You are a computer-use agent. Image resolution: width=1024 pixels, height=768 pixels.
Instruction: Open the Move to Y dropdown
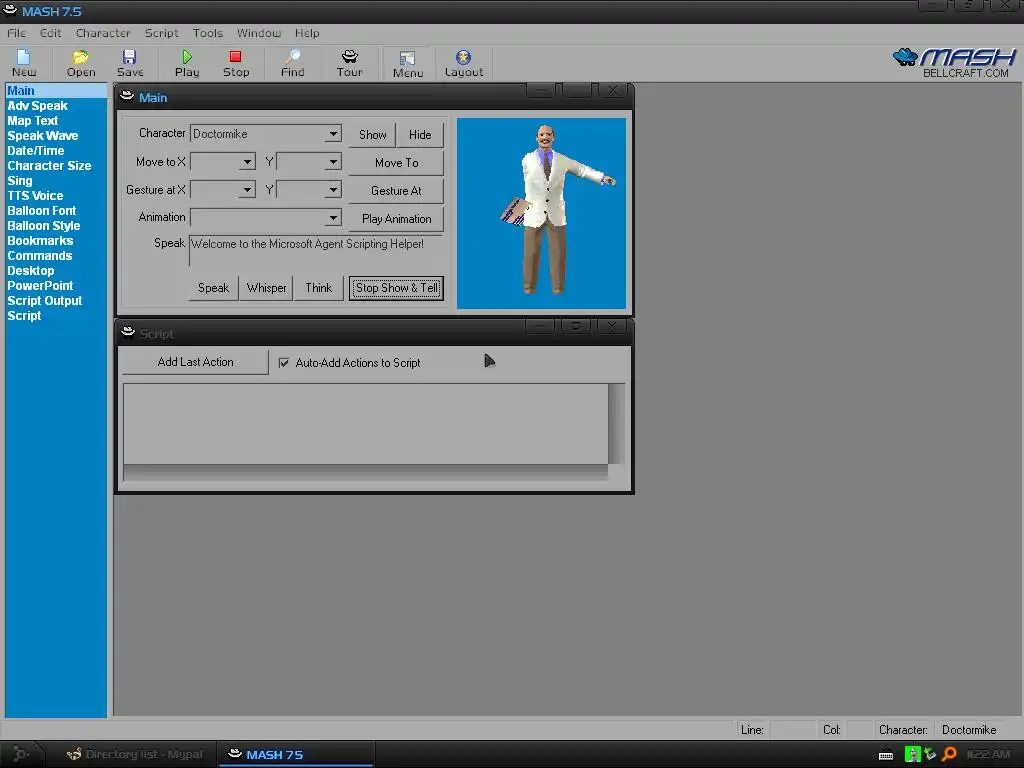tap(333, 162)
